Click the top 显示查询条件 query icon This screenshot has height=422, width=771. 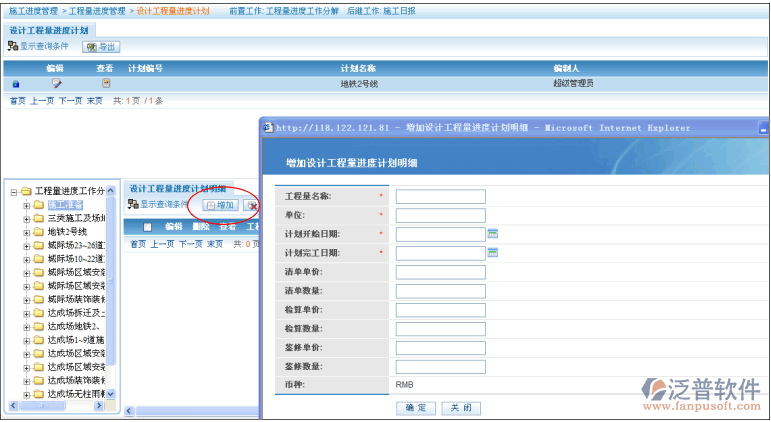[13, 47]
